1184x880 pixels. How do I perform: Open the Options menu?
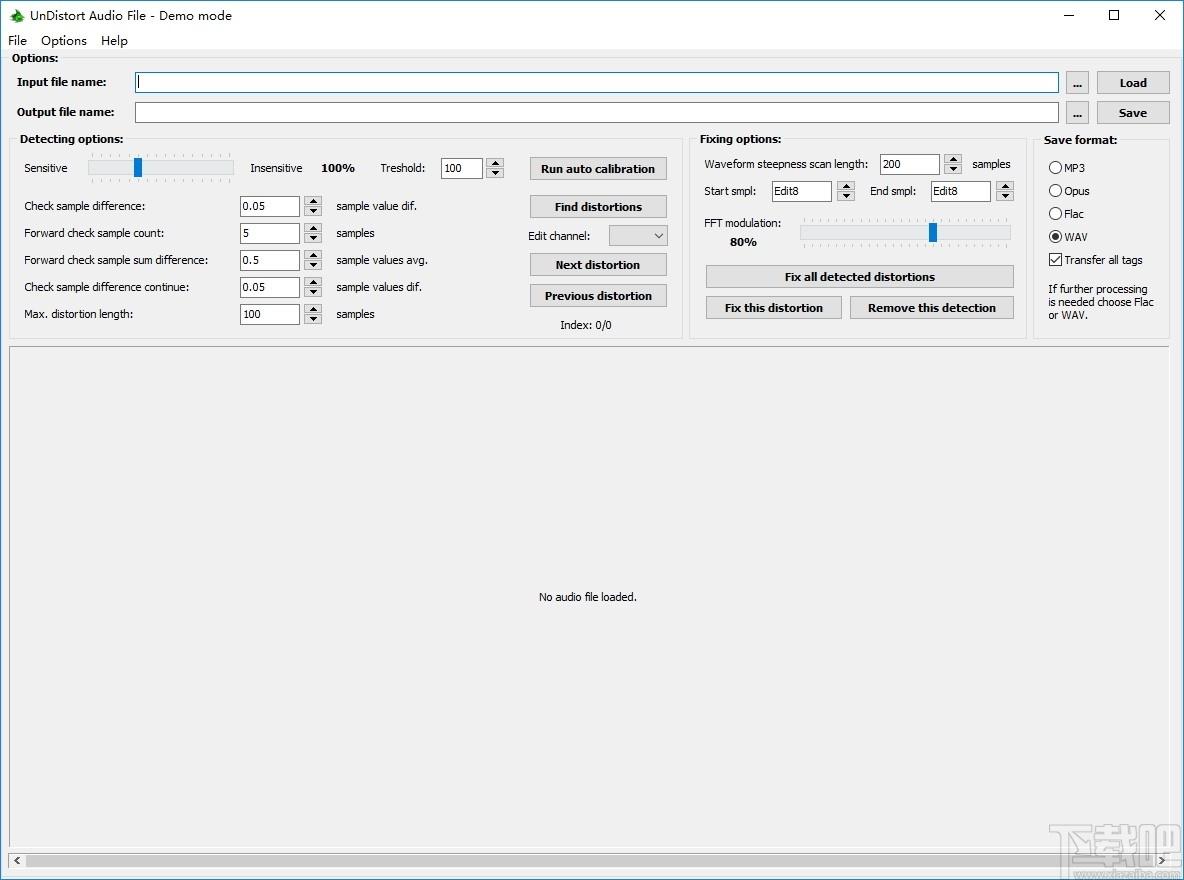[63, 41]
